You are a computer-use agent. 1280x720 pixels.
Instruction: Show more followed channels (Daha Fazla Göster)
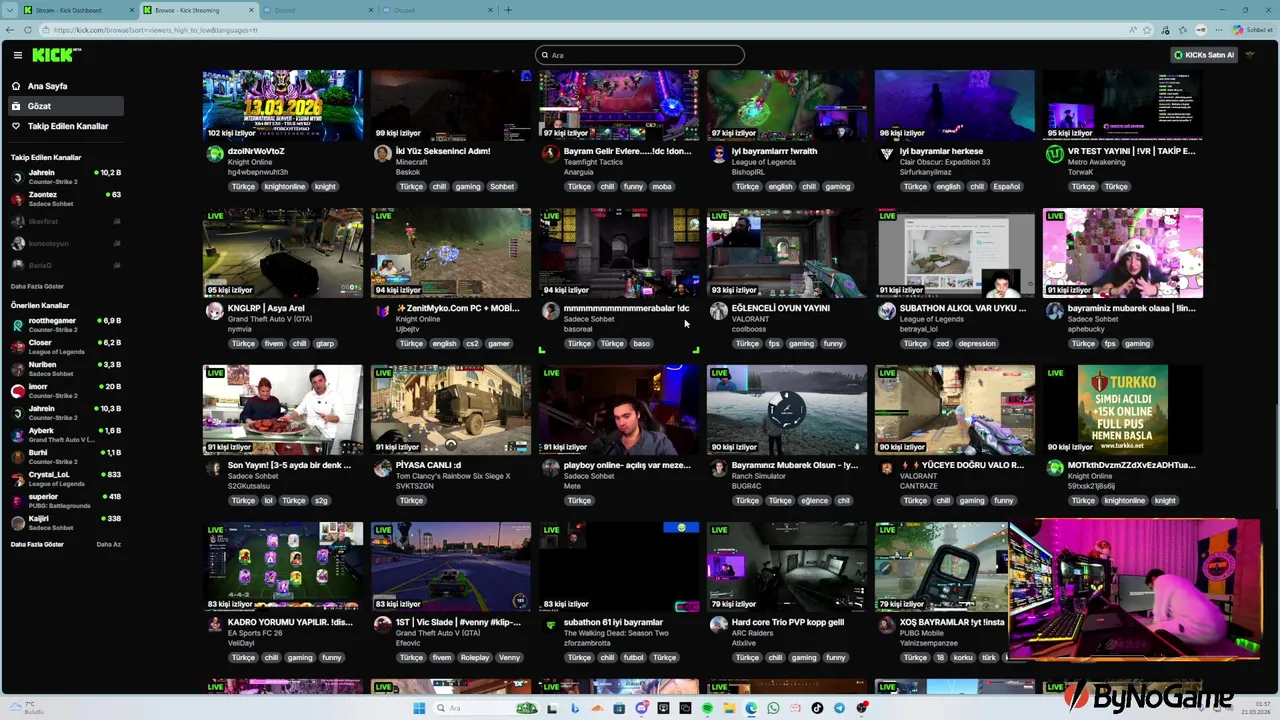tap(37, 286)
